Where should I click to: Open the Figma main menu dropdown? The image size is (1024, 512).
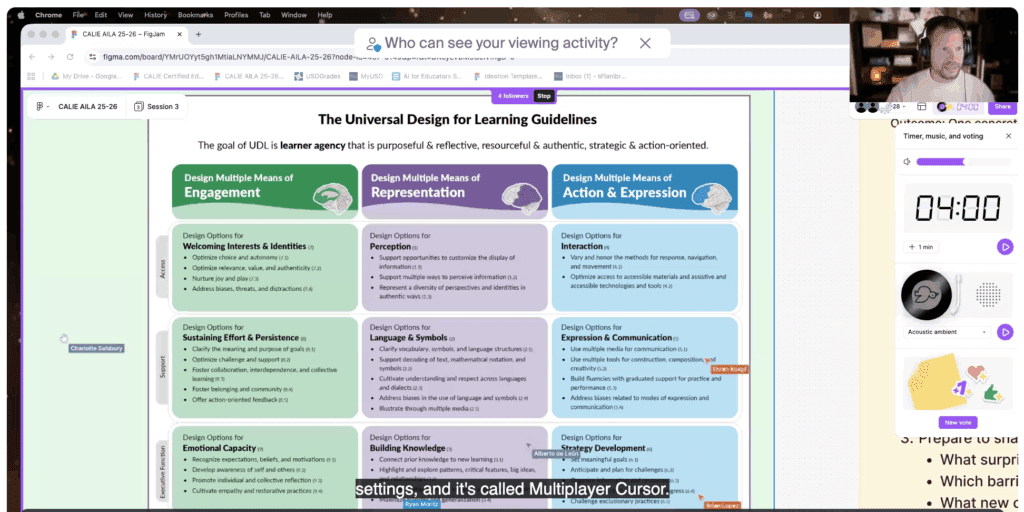[x=42, y=106]
